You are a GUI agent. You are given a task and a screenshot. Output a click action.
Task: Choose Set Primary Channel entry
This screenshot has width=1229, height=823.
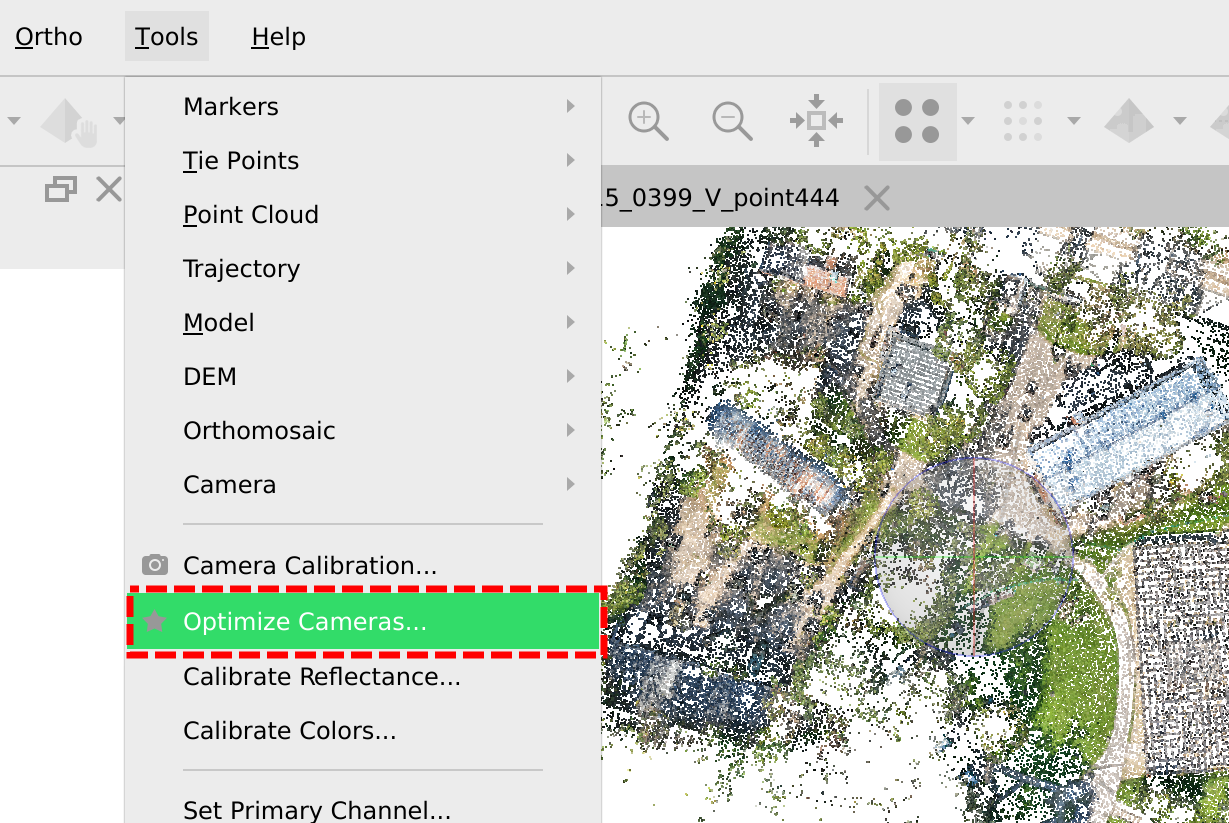coord(364,809)
